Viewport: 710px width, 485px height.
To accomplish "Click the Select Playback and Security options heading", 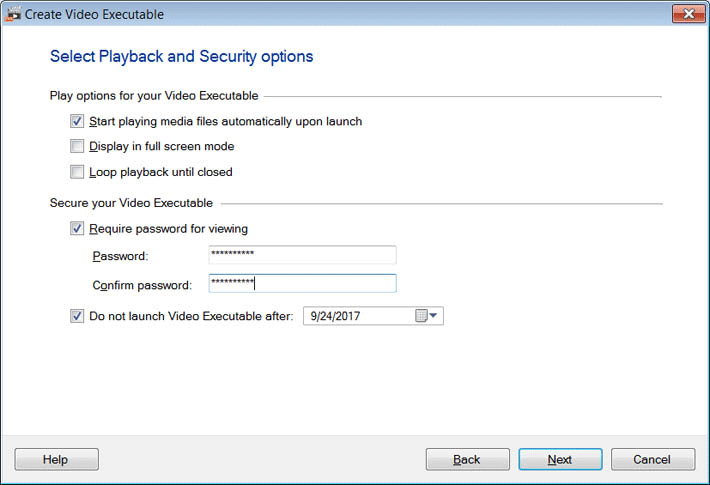I will (x=181, y=57).
